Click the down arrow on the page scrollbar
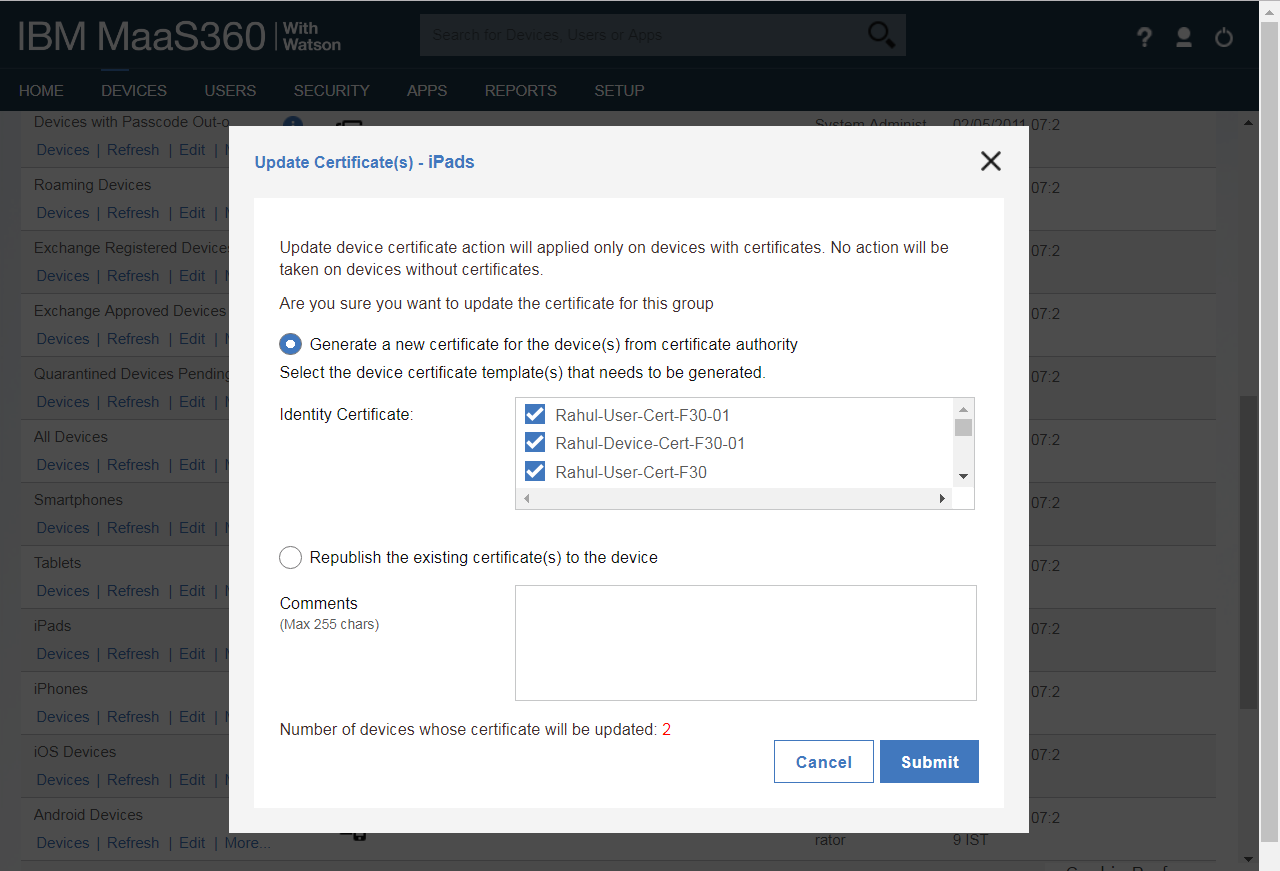This screenshot has height=871, width=1280. click(x=1247, y=858)
